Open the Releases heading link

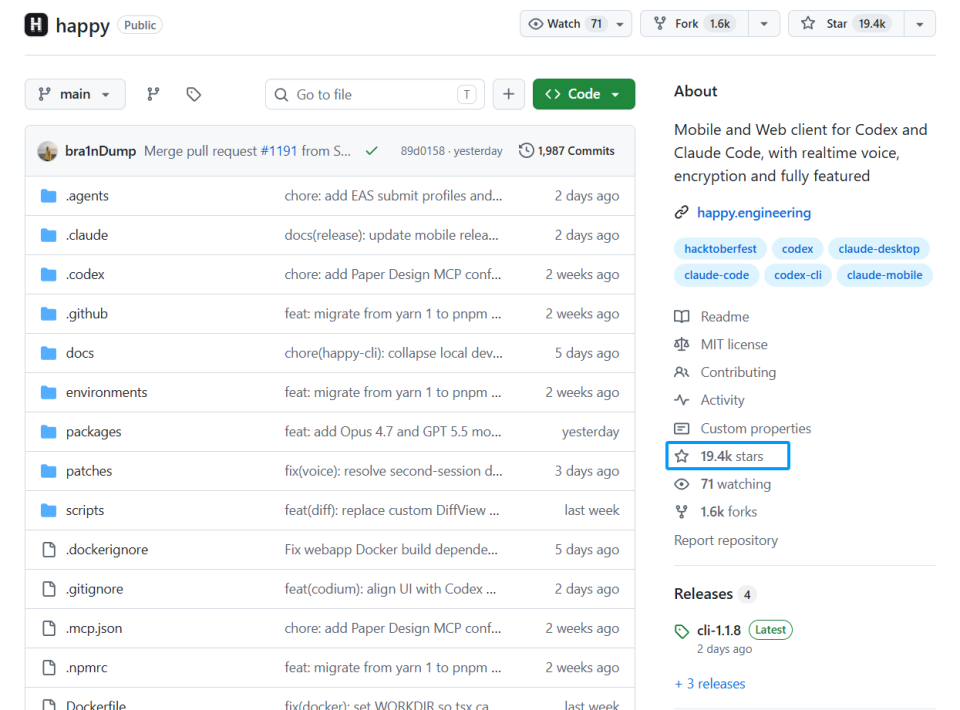pyautogui.click(x=703, y=594)
